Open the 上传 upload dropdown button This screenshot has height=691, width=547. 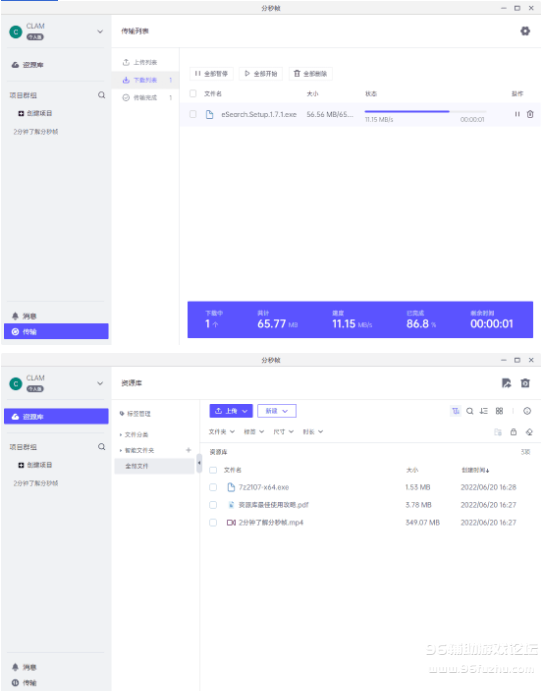[x=231, y=411]
